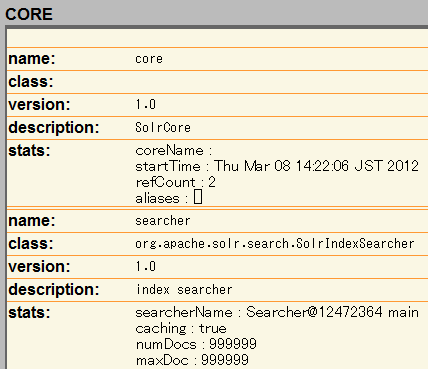This screenshot has width=428, height=369.
Task: Click the CORE section heading
Action: pos(29,14)
